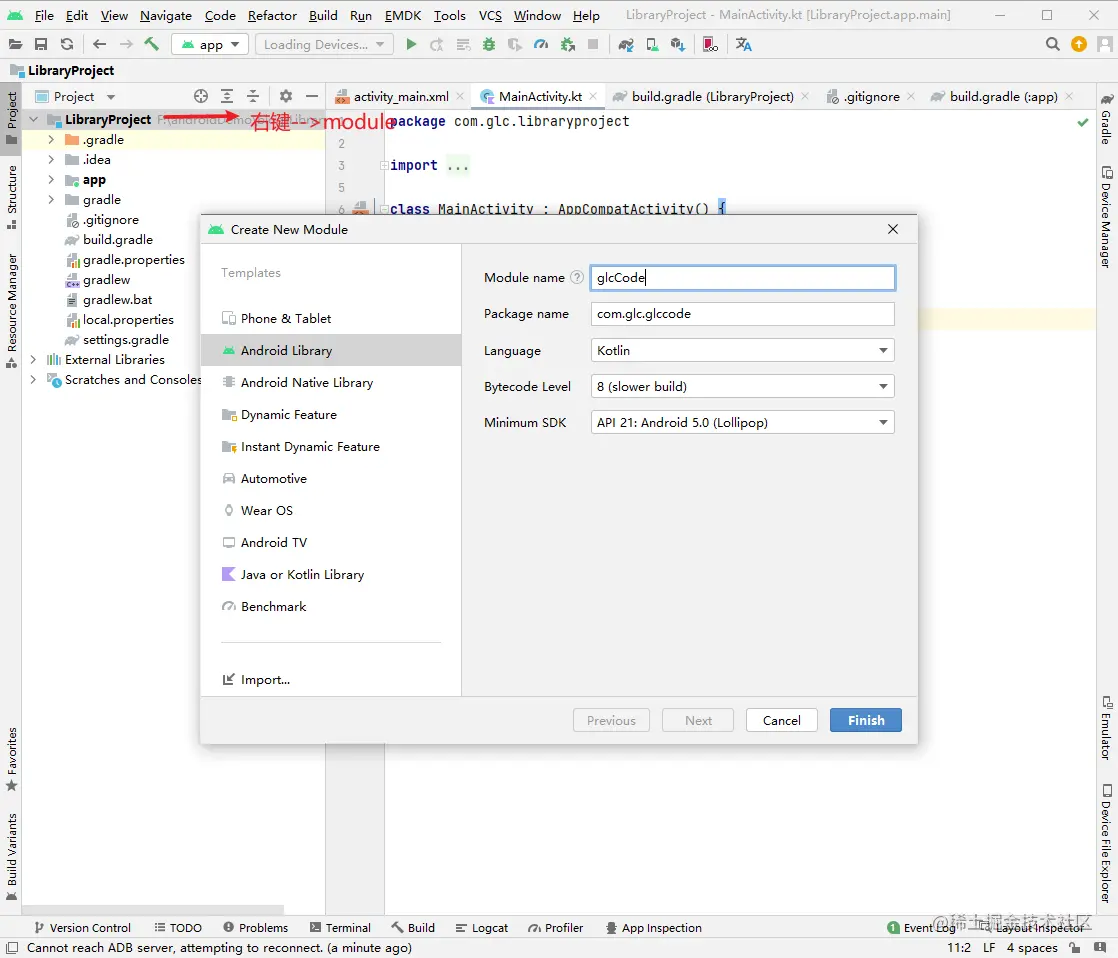
Task: Click the Module name input field
Action: point(742,277)
